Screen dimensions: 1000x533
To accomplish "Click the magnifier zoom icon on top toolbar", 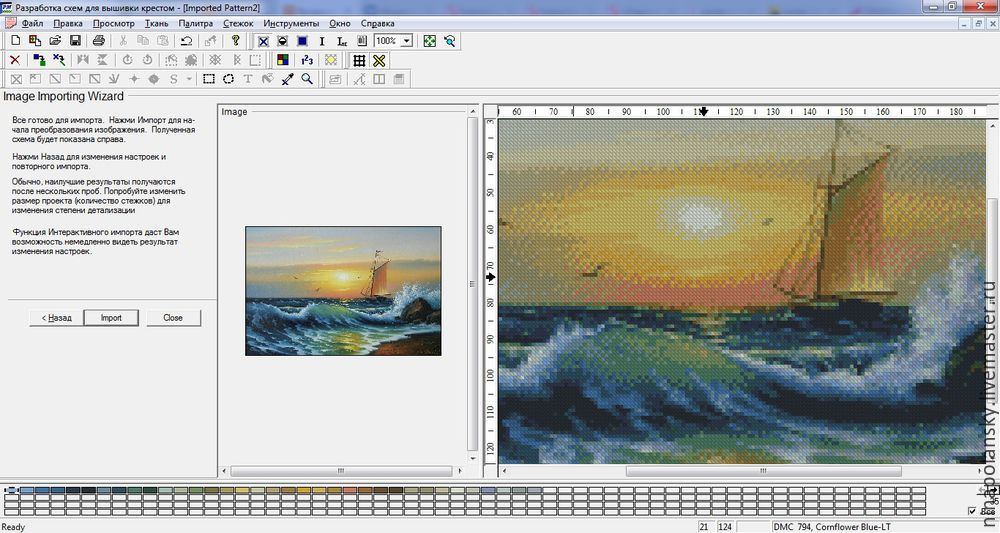I will tap(450, 41).
